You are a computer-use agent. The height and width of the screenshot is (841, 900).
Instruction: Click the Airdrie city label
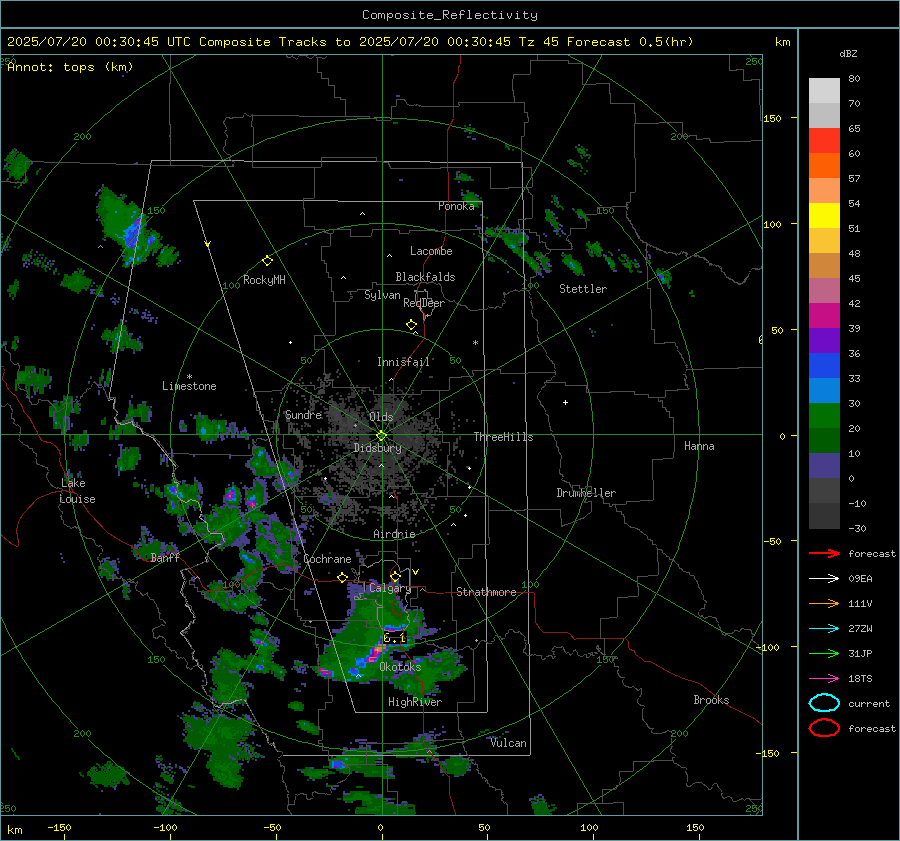coord(394,534)
